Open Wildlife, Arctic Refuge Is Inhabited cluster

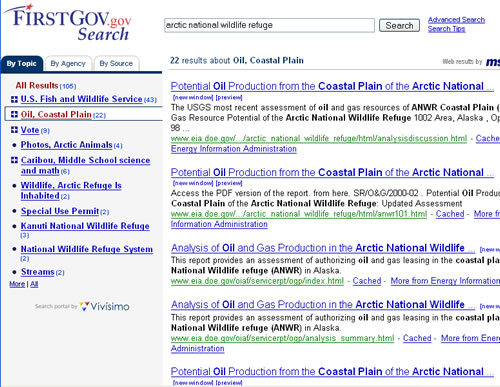click(71, 190)
